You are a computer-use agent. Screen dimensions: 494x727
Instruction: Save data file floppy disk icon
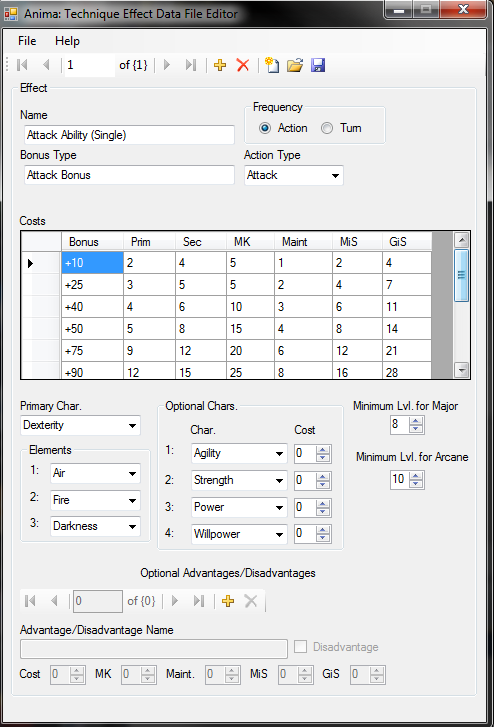pos(318,65)
